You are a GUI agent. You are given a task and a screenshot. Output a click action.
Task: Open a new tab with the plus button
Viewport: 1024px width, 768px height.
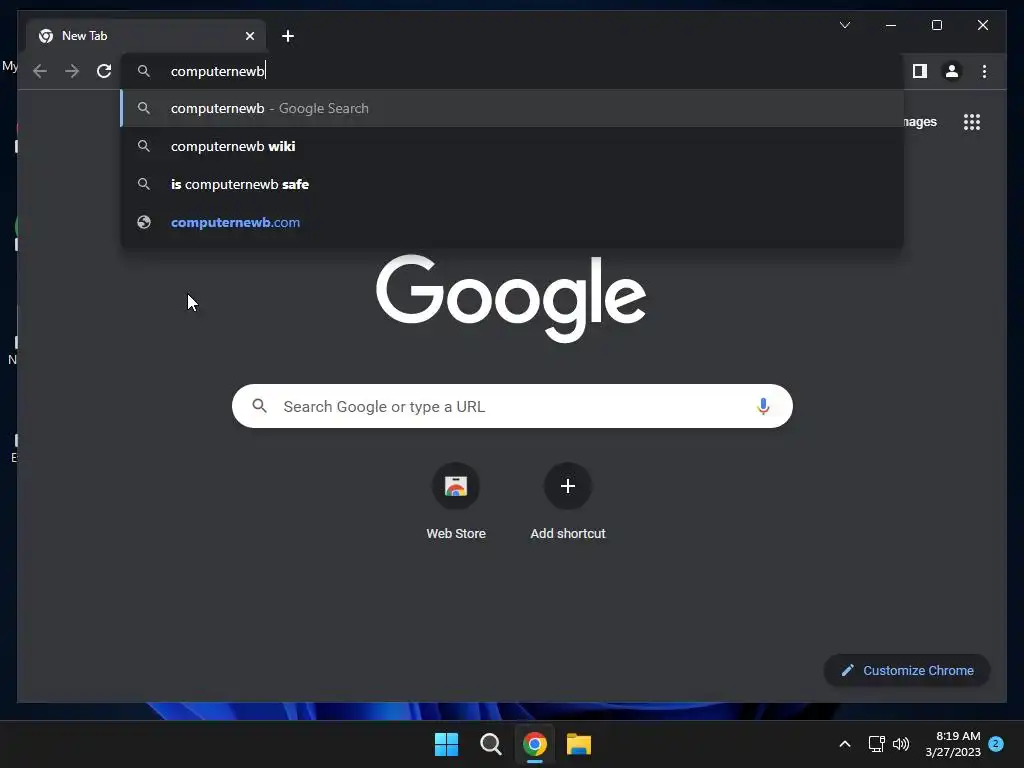point(288,36)
